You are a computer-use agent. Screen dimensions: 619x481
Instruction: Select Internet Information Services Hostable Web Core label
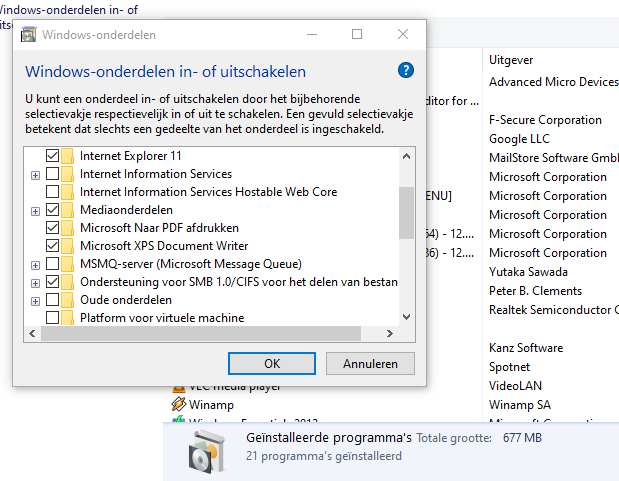click(208, 192)
